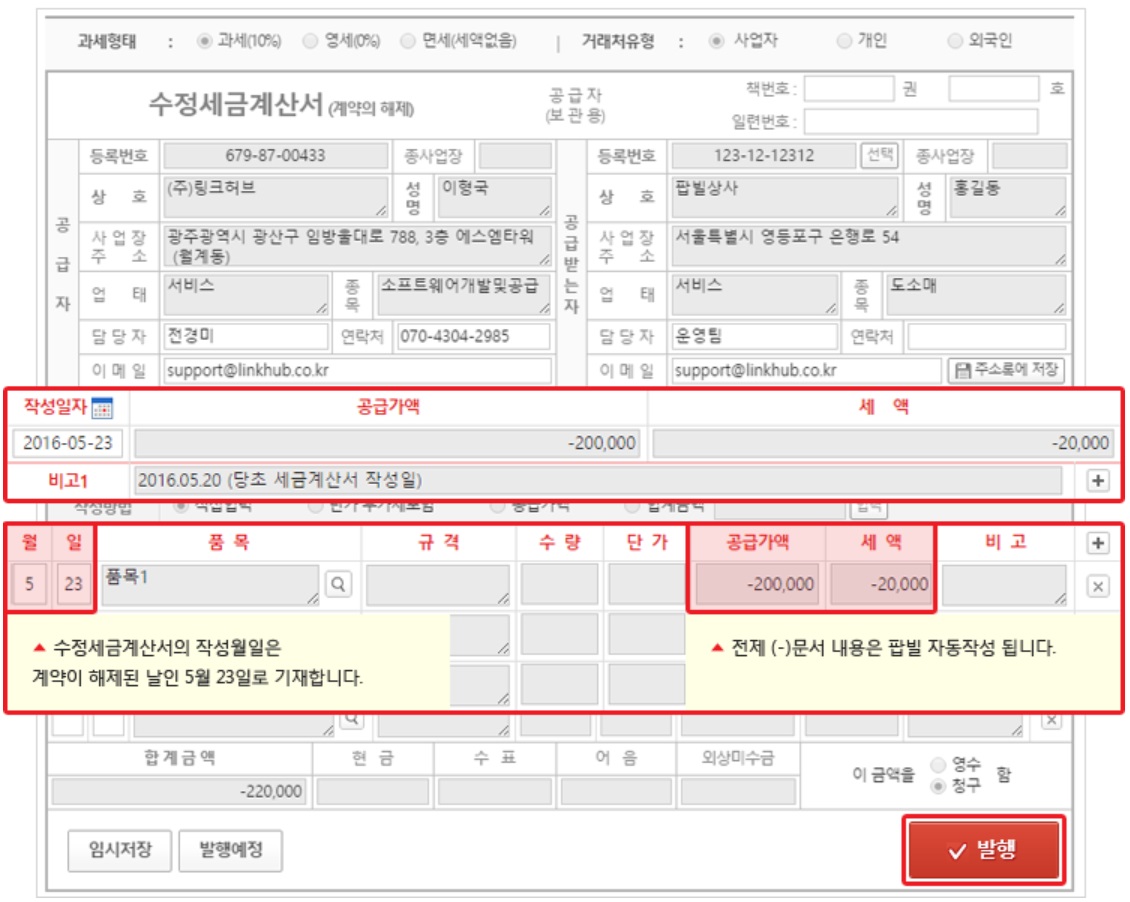This screenshot has width=1130, height=902.
Task: Click recipient 등록번호 field 123-12-12312
Action: tap(764, 156)
